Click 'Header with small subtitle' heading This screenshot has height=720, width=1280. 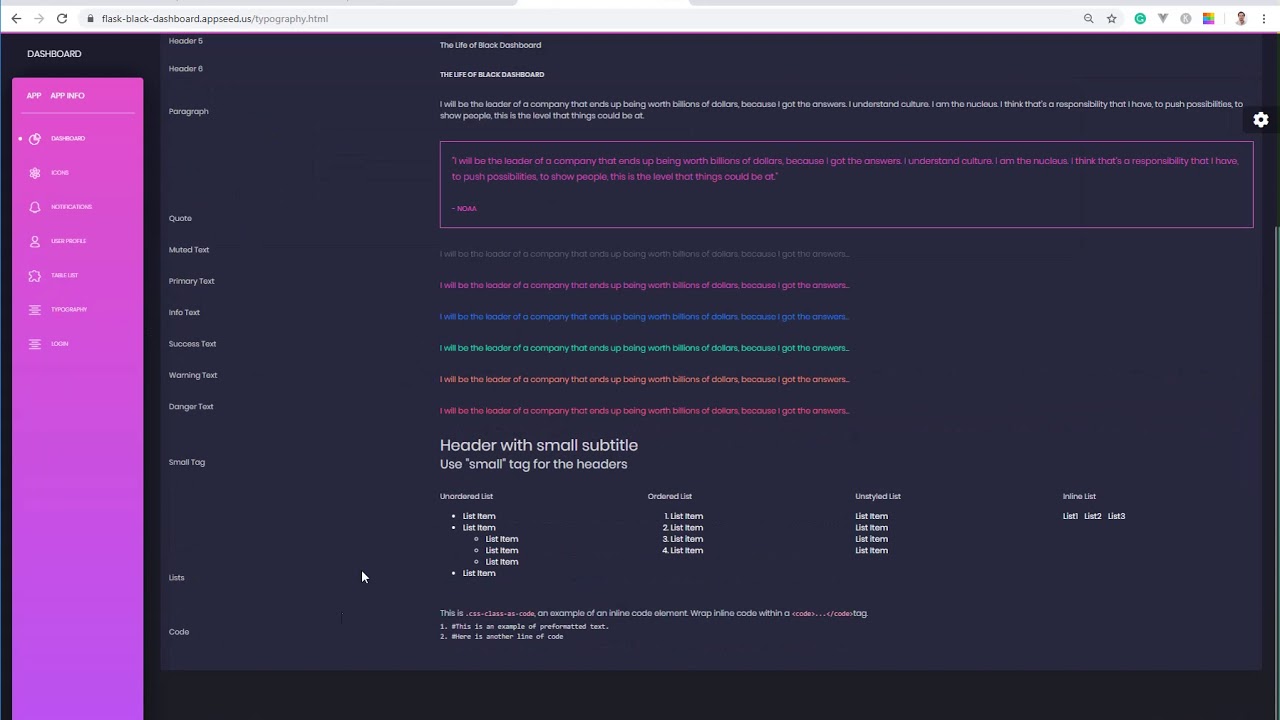click(539, 445)
